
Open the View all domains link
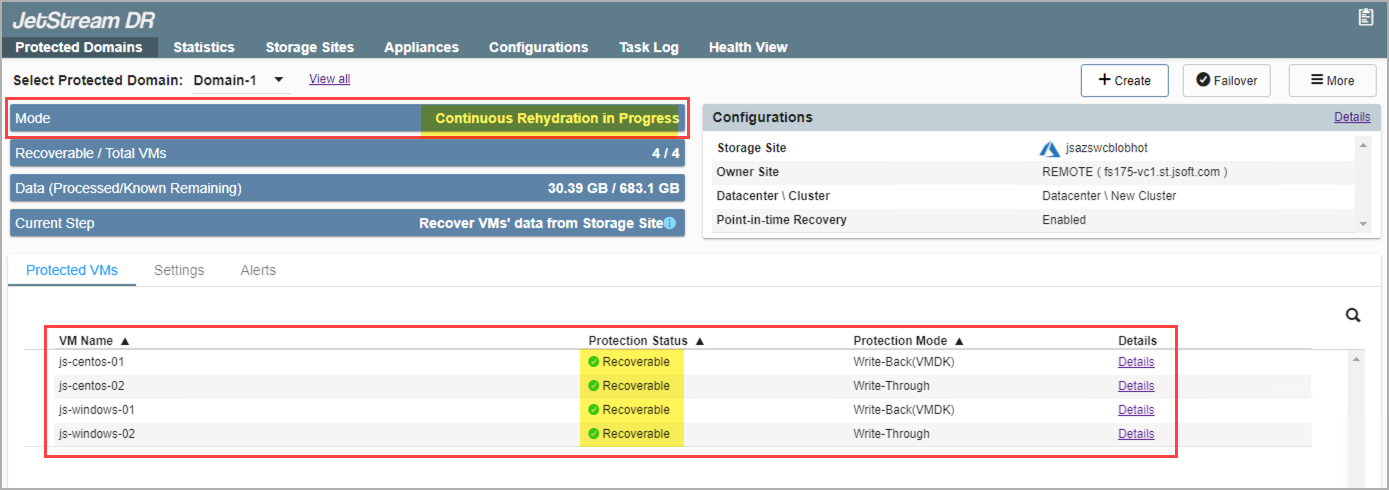(329, 79)
